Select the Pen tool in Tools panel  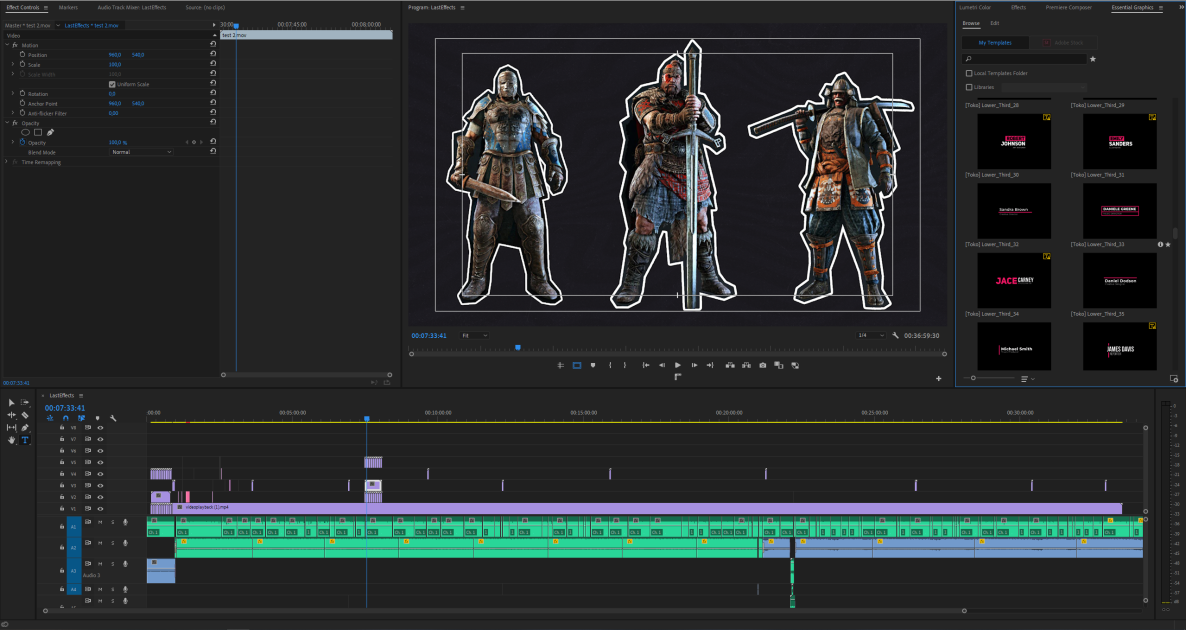[25, 427]
